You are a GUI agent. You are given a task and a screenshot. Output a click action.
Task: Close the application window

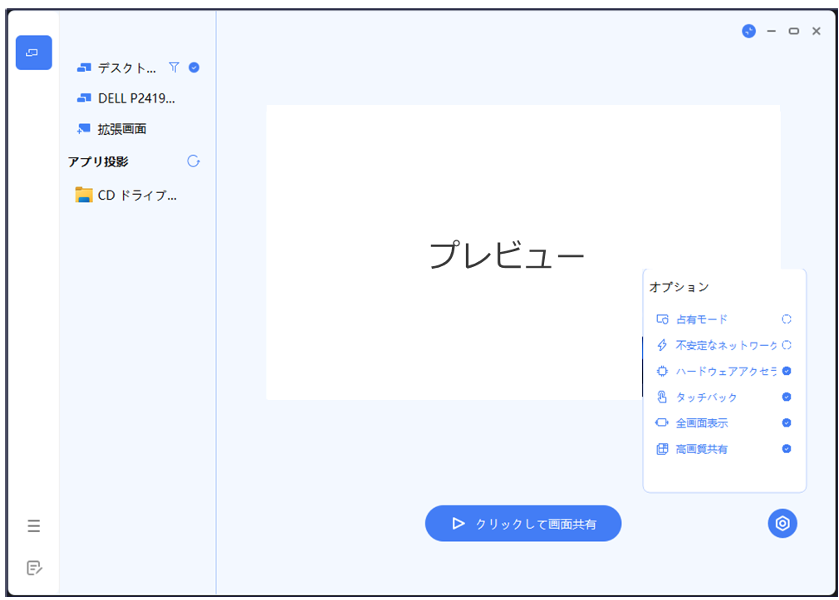(x=816, y=31)
